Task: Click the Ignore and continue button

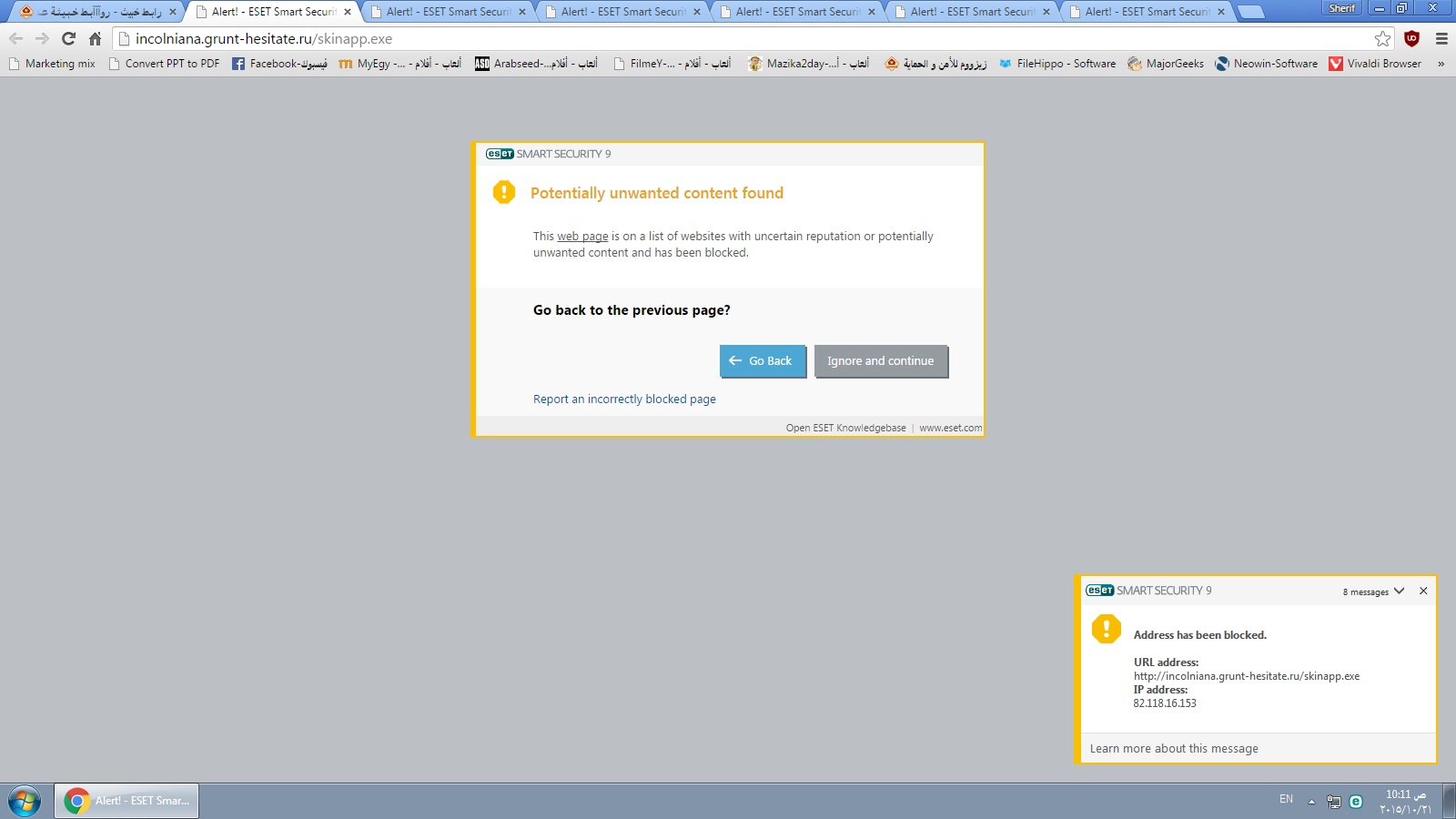Action: pos(881,361)
